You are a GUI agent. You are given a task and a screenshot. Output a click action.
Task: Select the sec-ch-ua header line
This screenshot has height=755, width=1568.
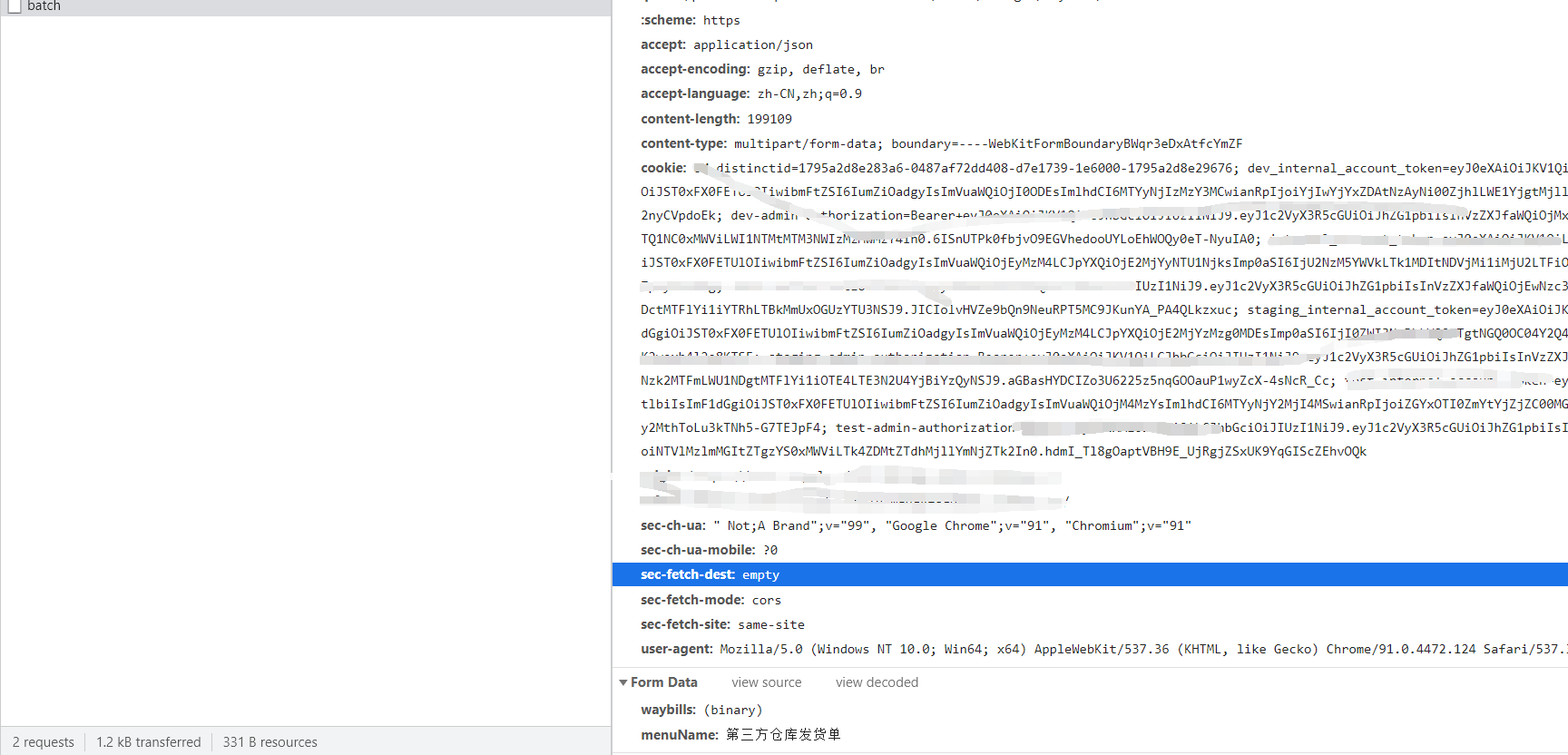pos(916,525)
